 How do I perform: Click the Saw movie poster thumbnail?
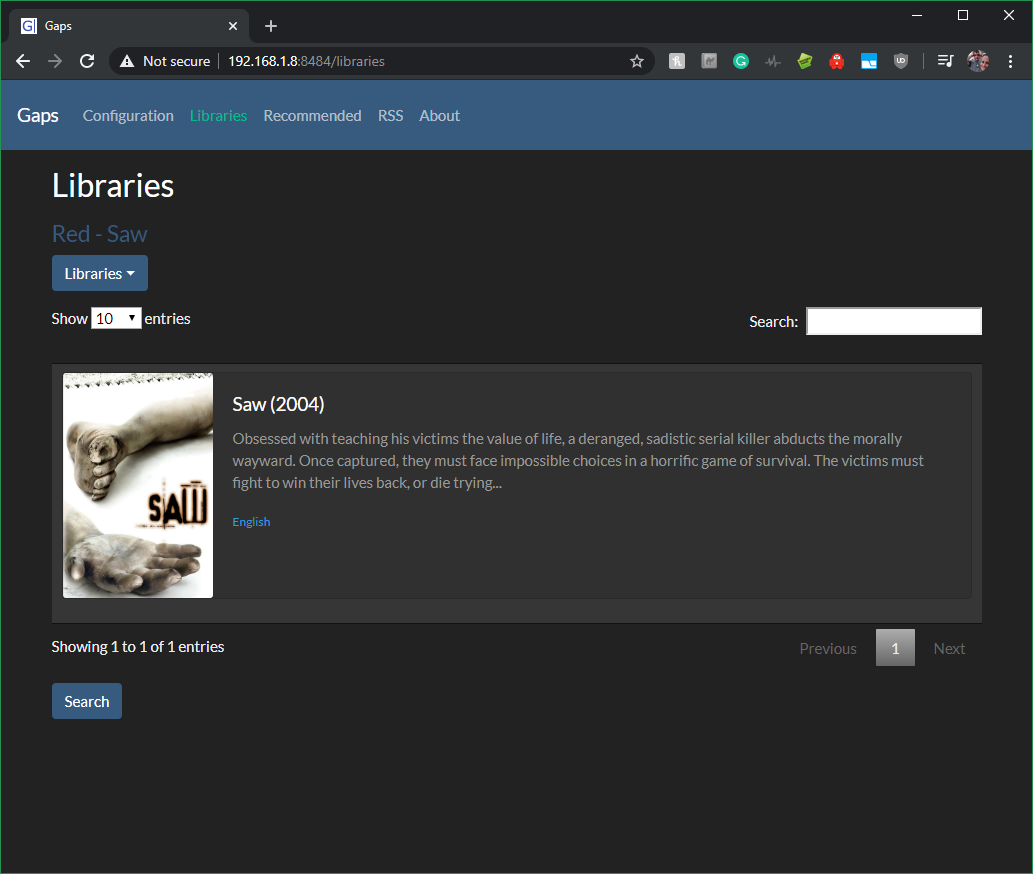click(138, 485)
